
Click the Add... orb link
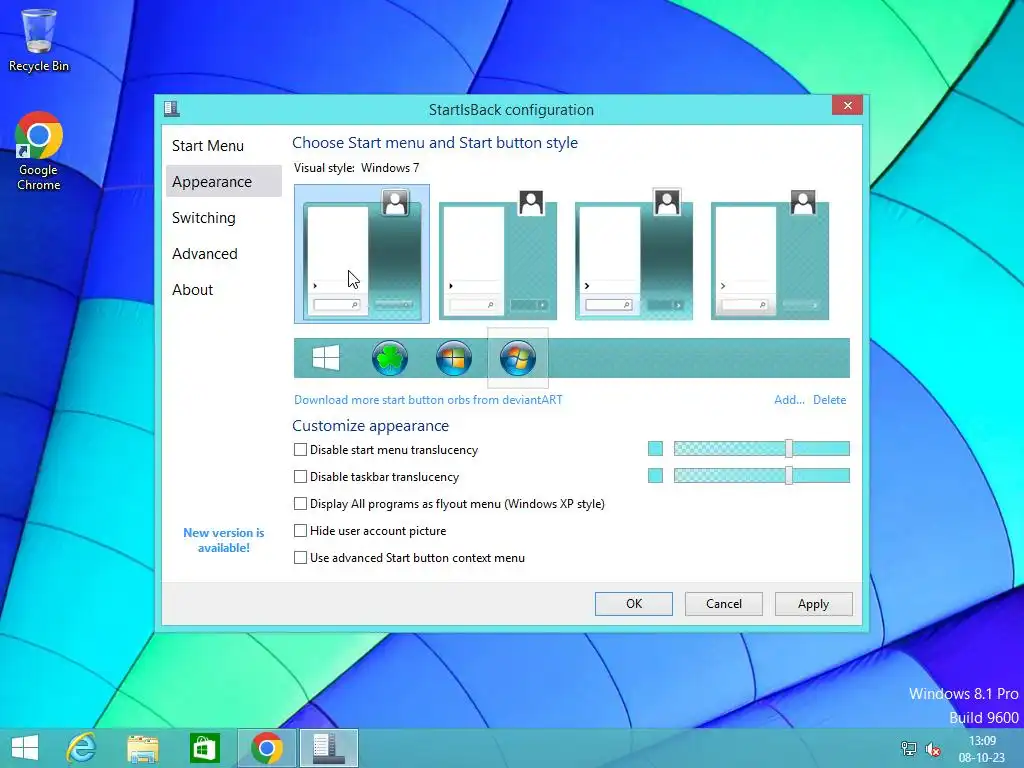[789, 400]
